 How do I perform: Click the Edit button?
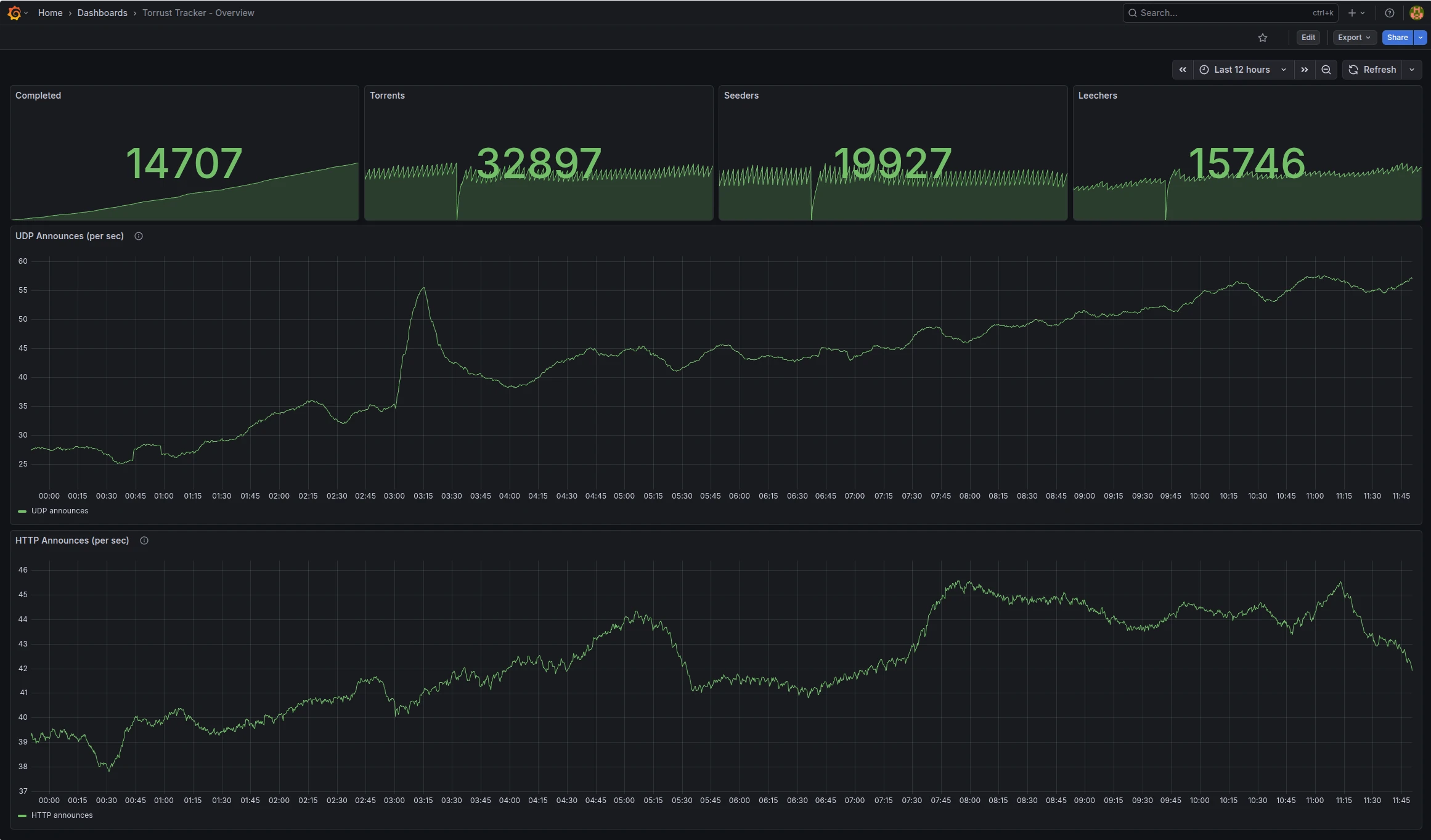[1308, 37]
